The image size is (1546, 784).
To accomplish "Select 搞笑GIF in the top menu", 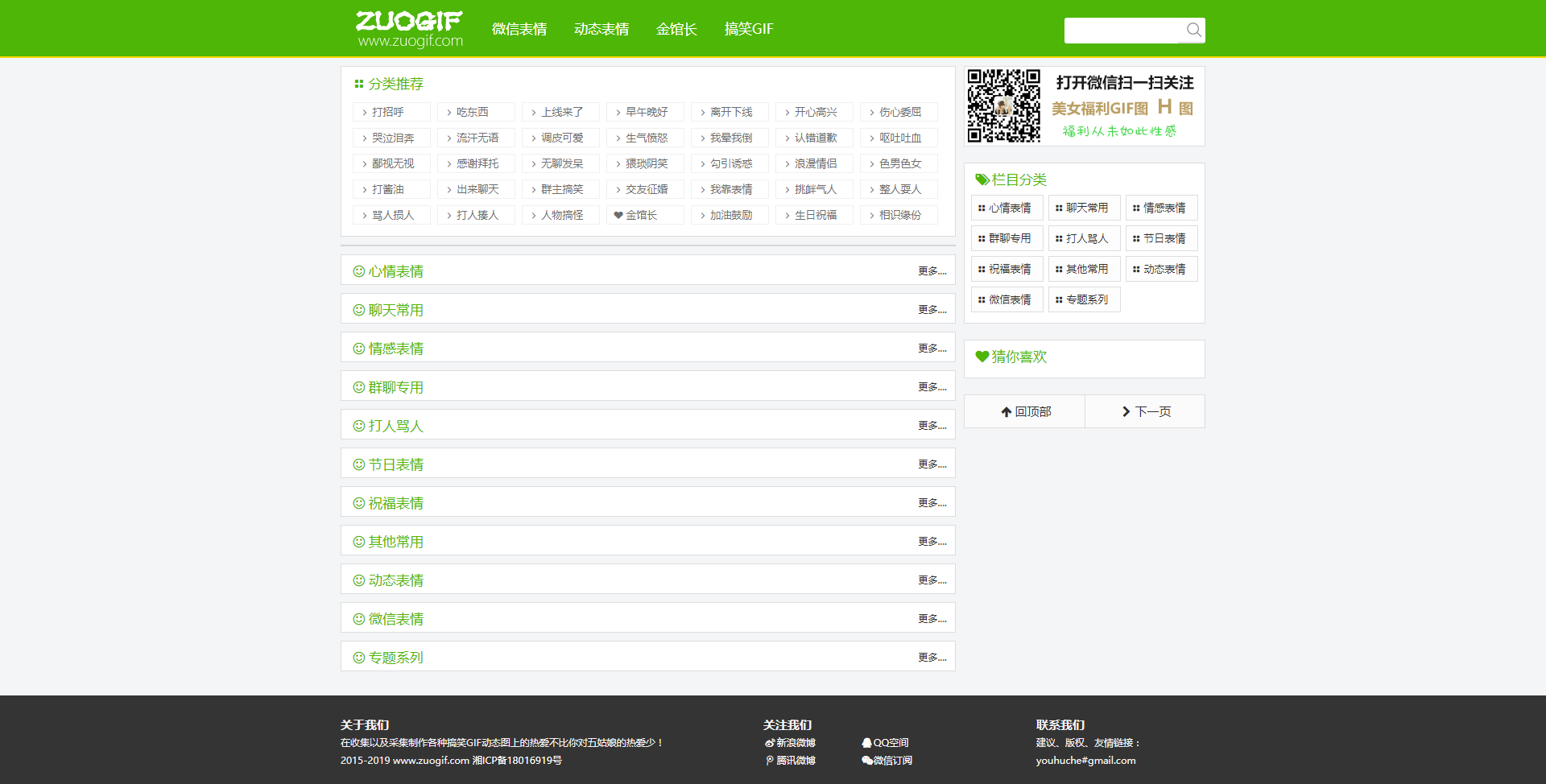I will 748,29.
